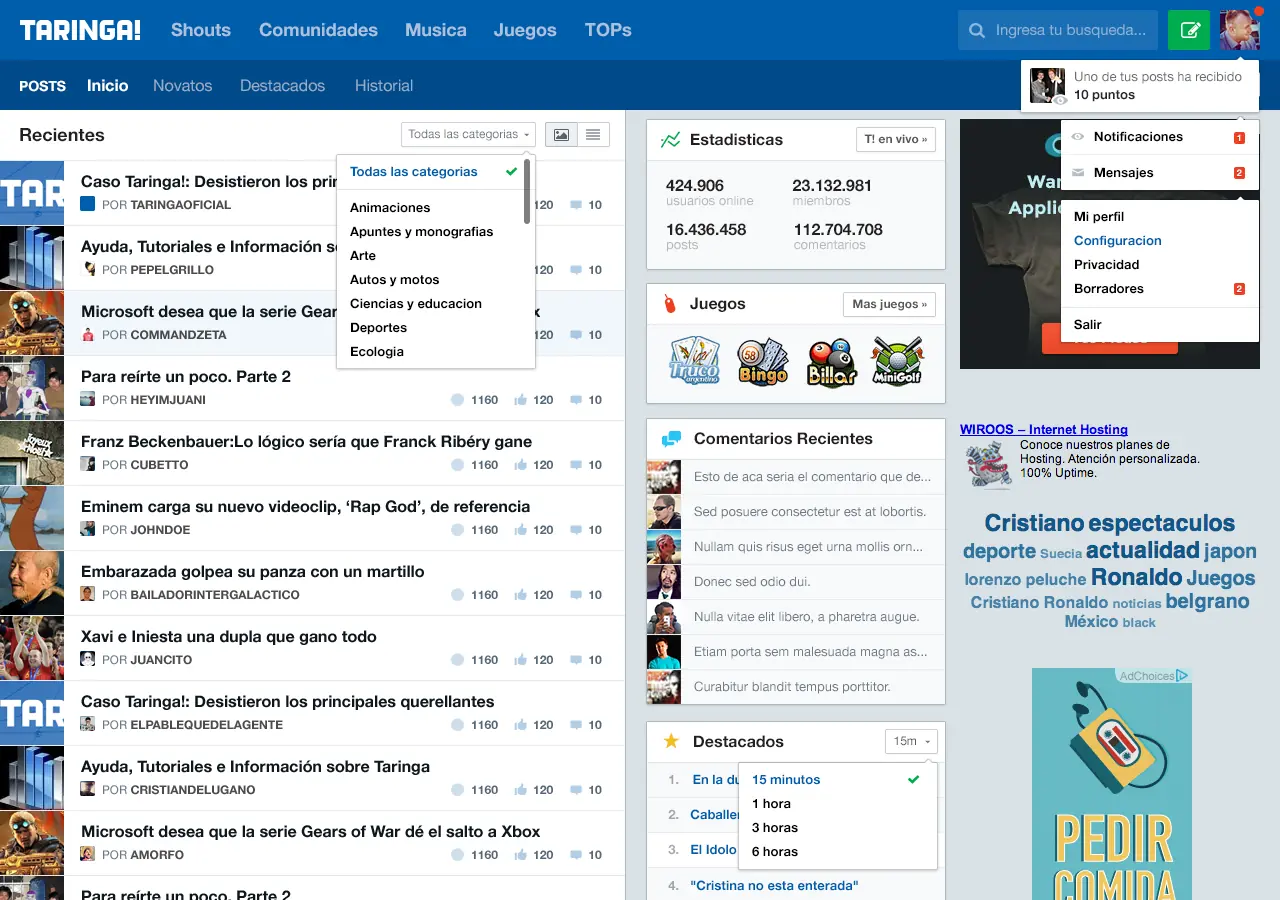Click the T! en vivo button

(x=896, y=140)
